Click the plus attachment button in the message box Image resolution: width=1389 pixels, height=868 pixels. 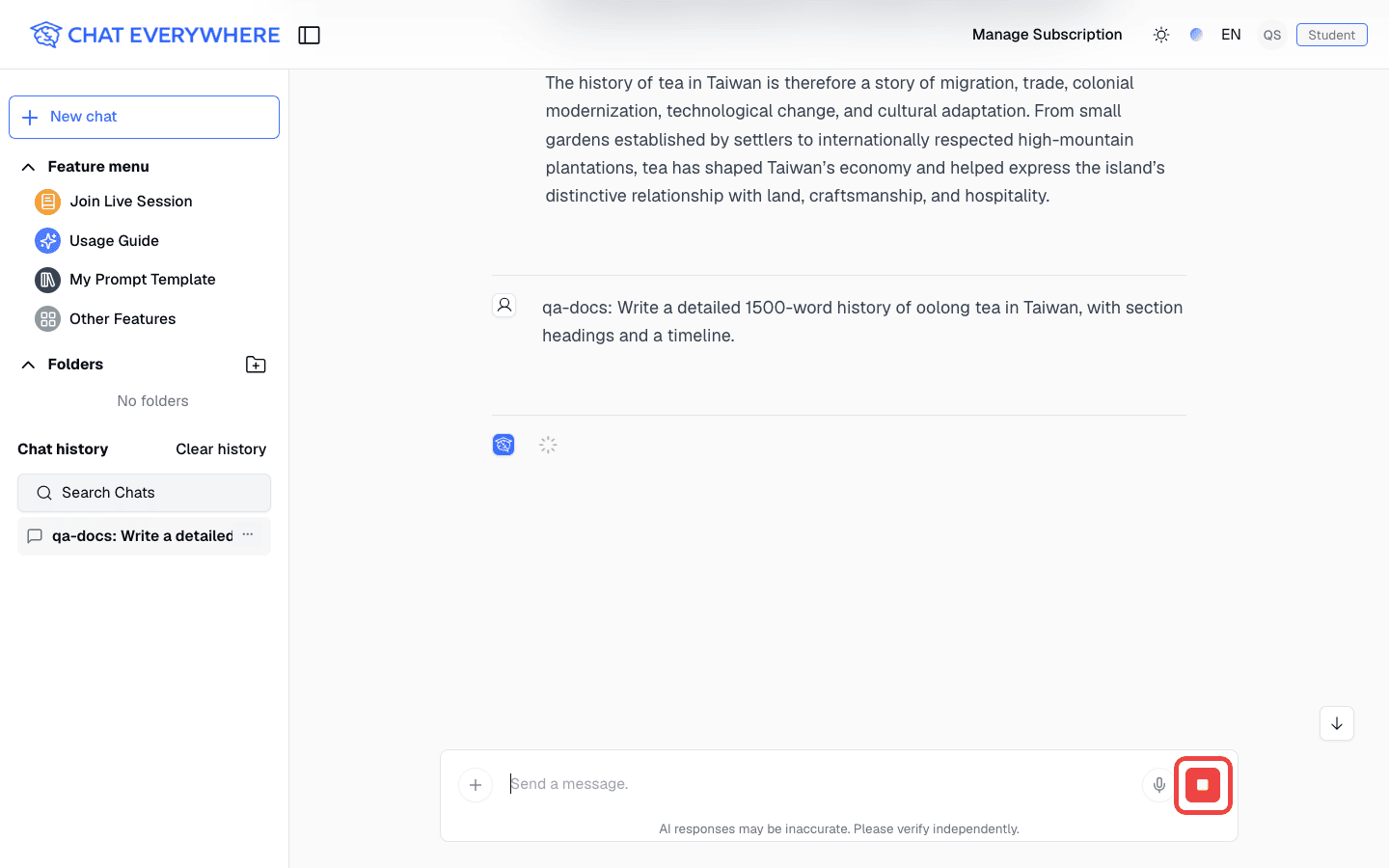[476, 785]
